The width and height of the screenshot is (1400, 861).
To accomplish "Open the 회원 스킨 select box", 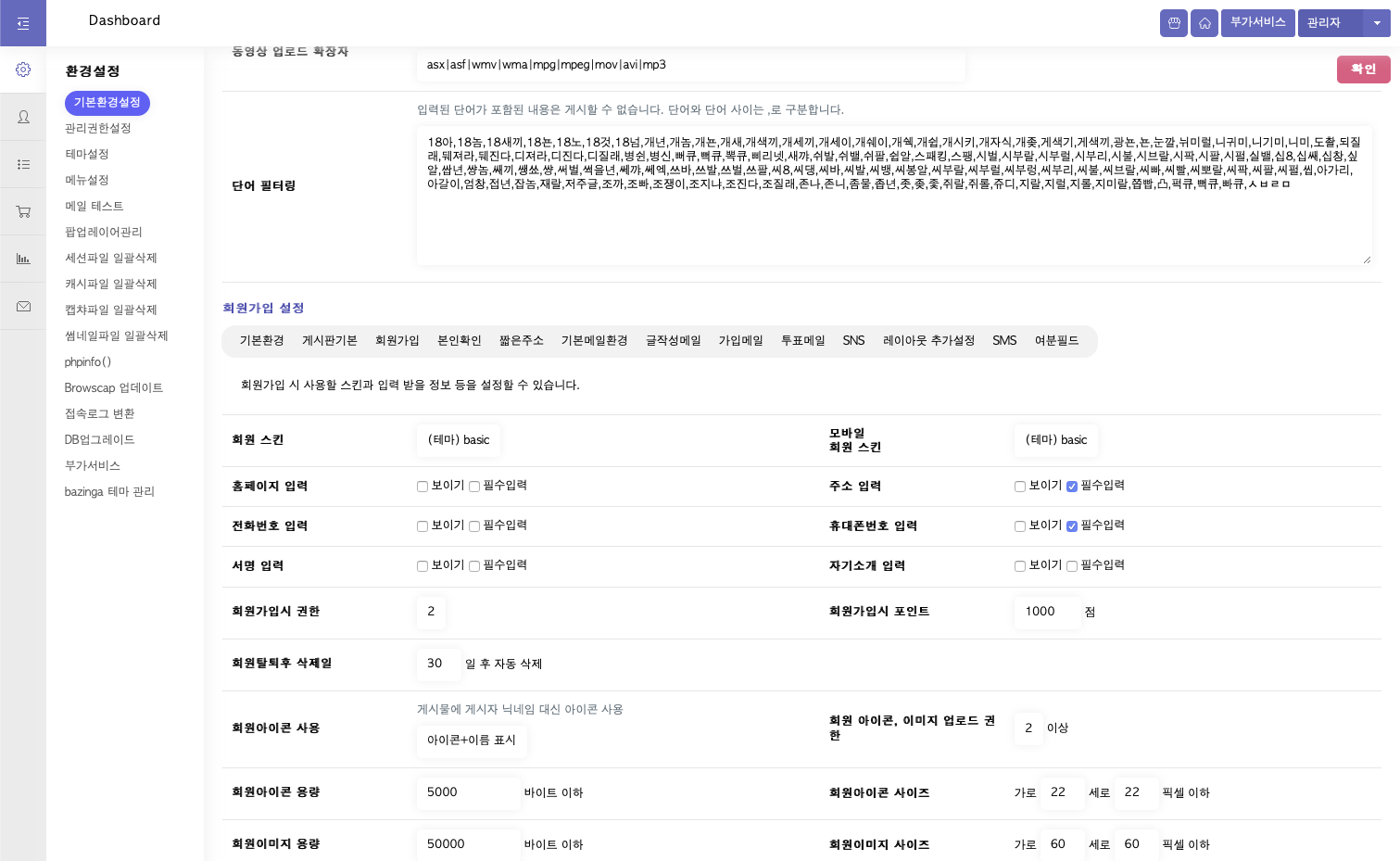I will [459, 440].
